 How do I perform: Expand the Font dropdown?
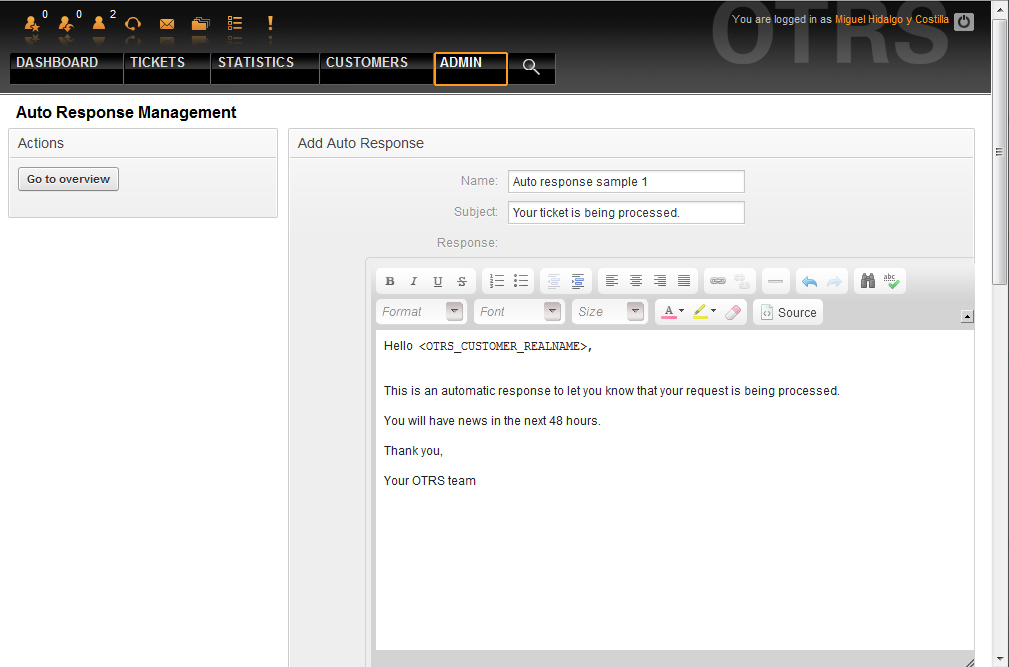519,312
